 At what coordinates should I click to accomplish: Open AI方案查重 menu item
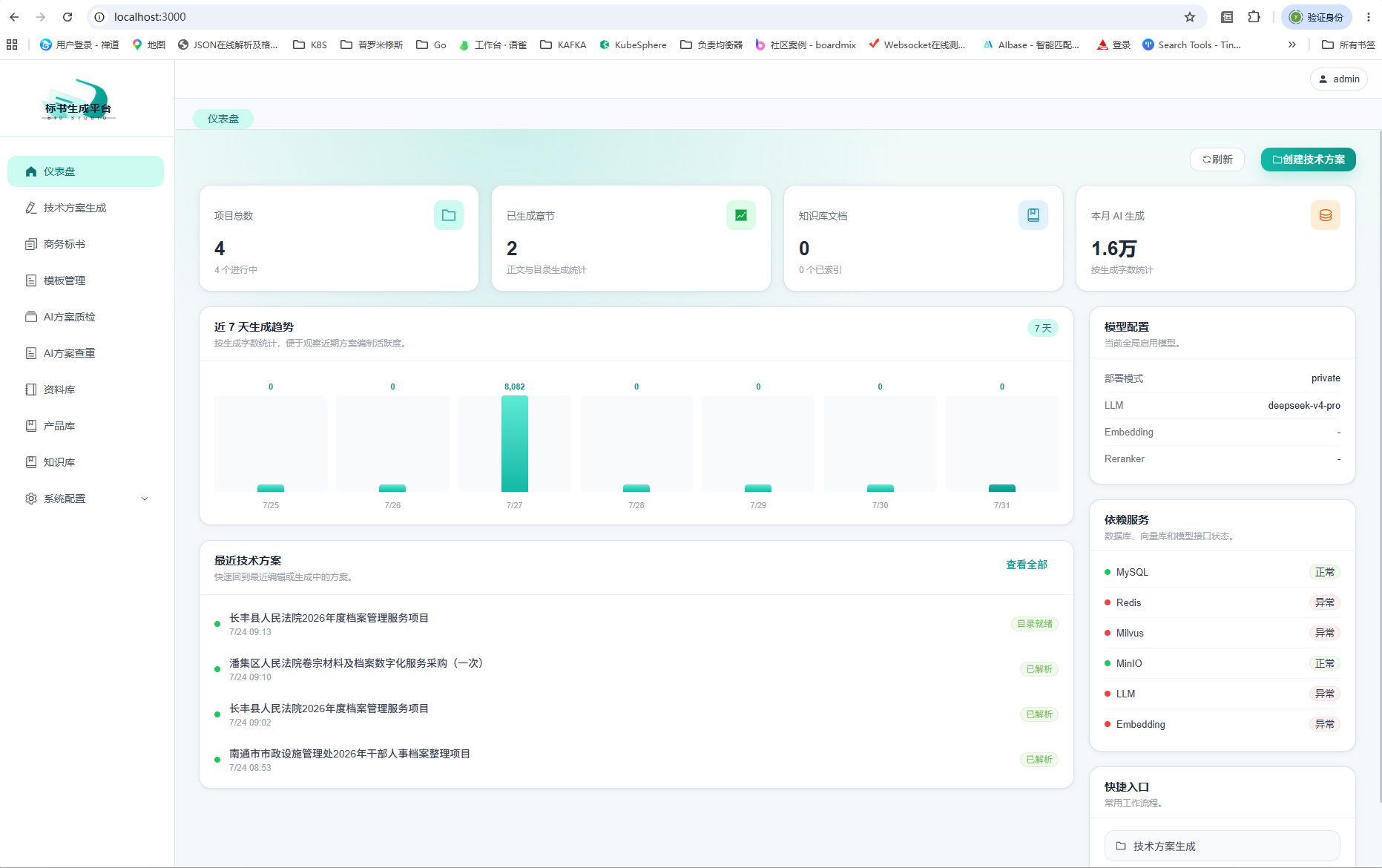(x=85, y=353)
